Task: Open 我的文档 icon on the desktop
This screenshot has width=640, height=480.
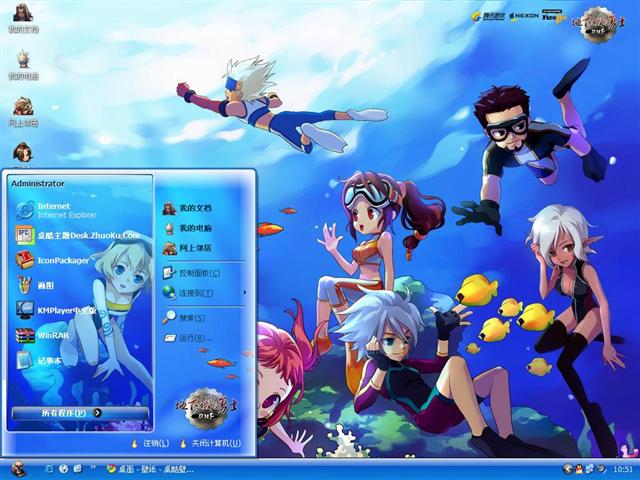Action: click(x=23, y=18)
